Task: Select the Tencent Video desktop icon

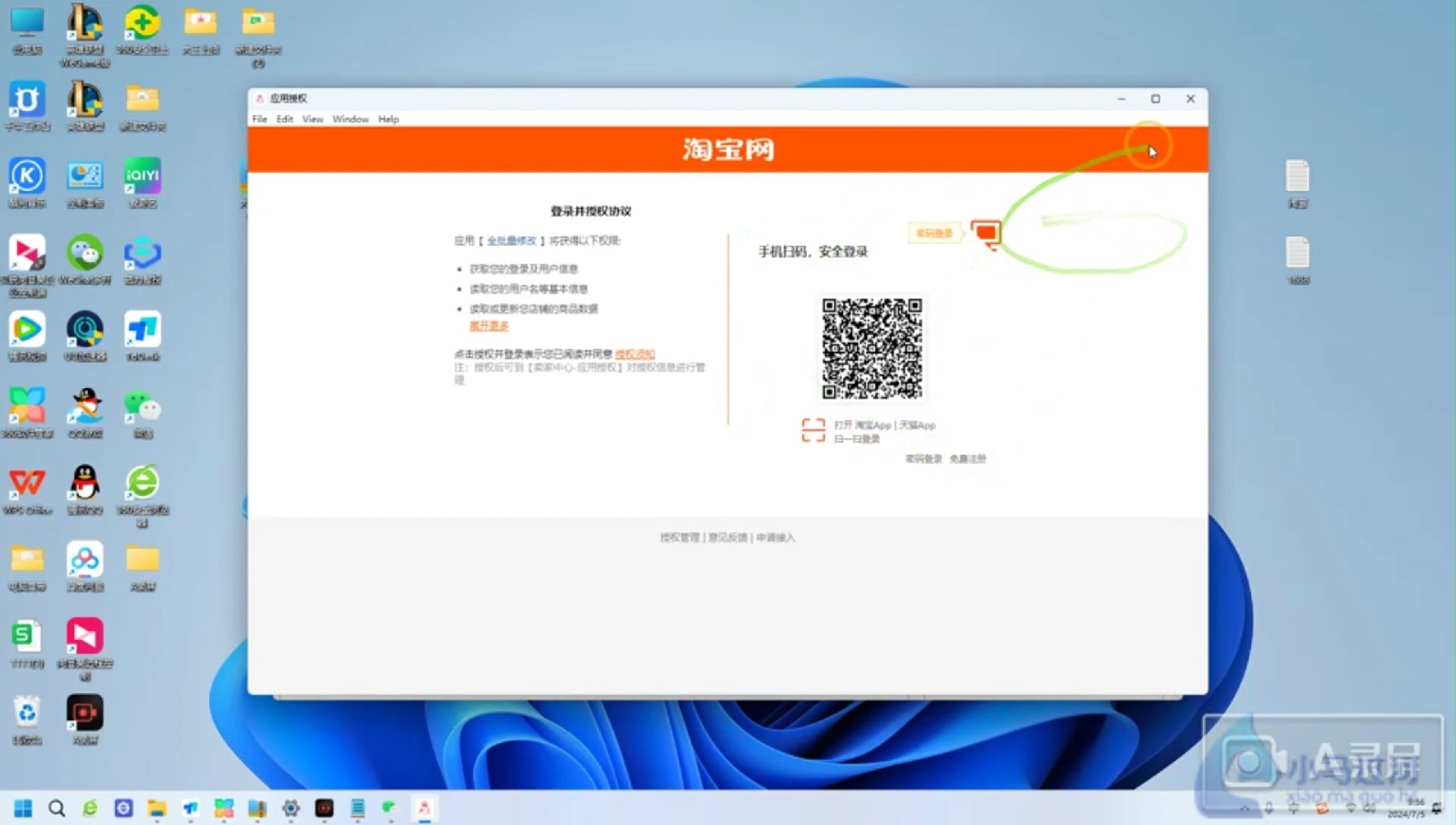Action: tap(28, 336)
